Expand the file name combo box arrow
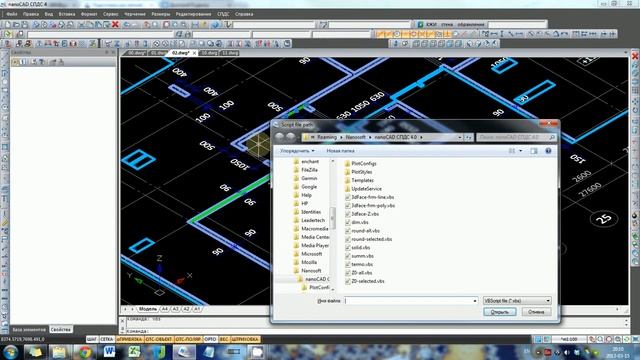The height and width of the screenshot is (360, 640). (x=474, y=301)
